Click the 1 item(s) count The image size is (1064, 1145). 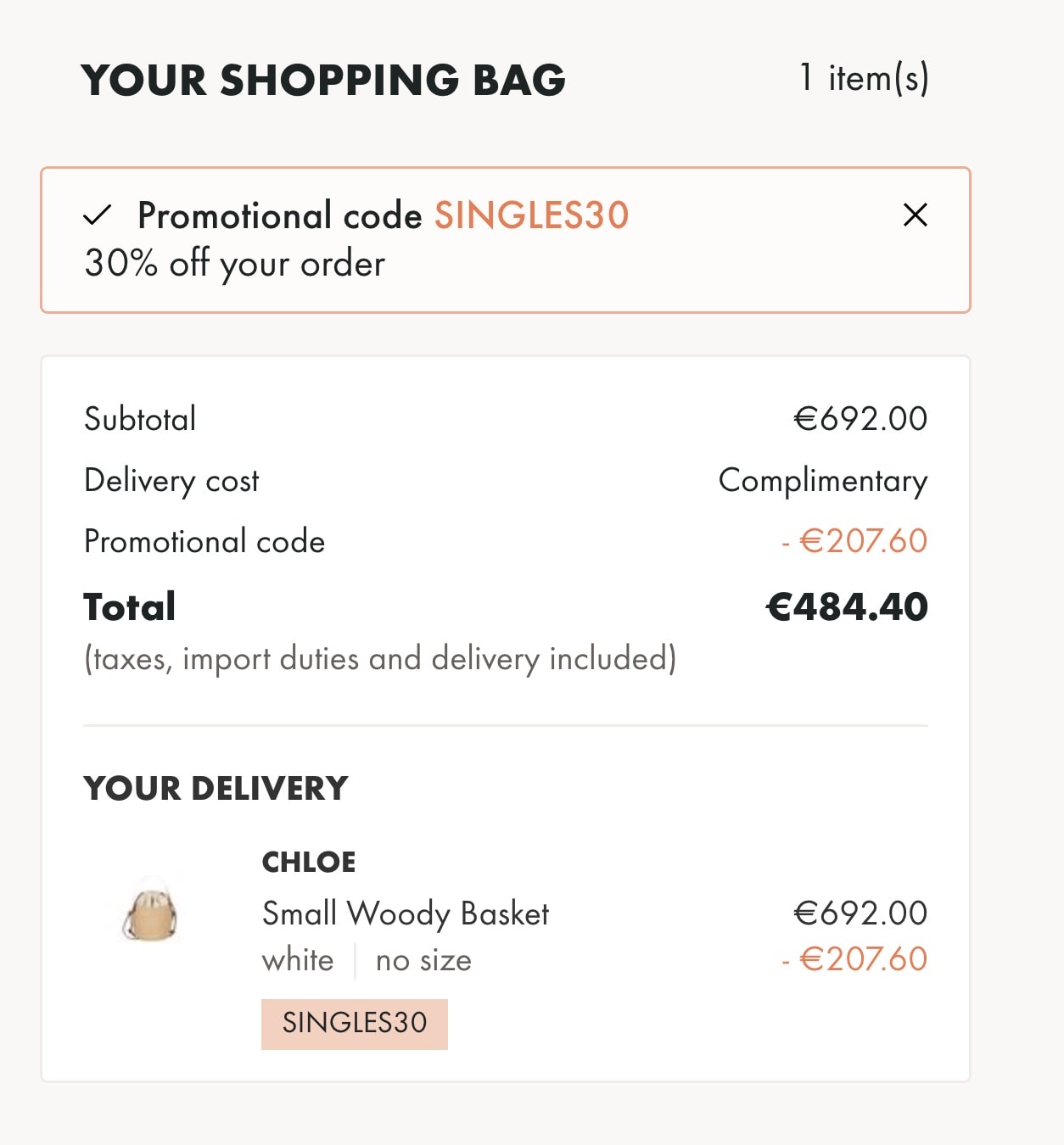[864, 78]
